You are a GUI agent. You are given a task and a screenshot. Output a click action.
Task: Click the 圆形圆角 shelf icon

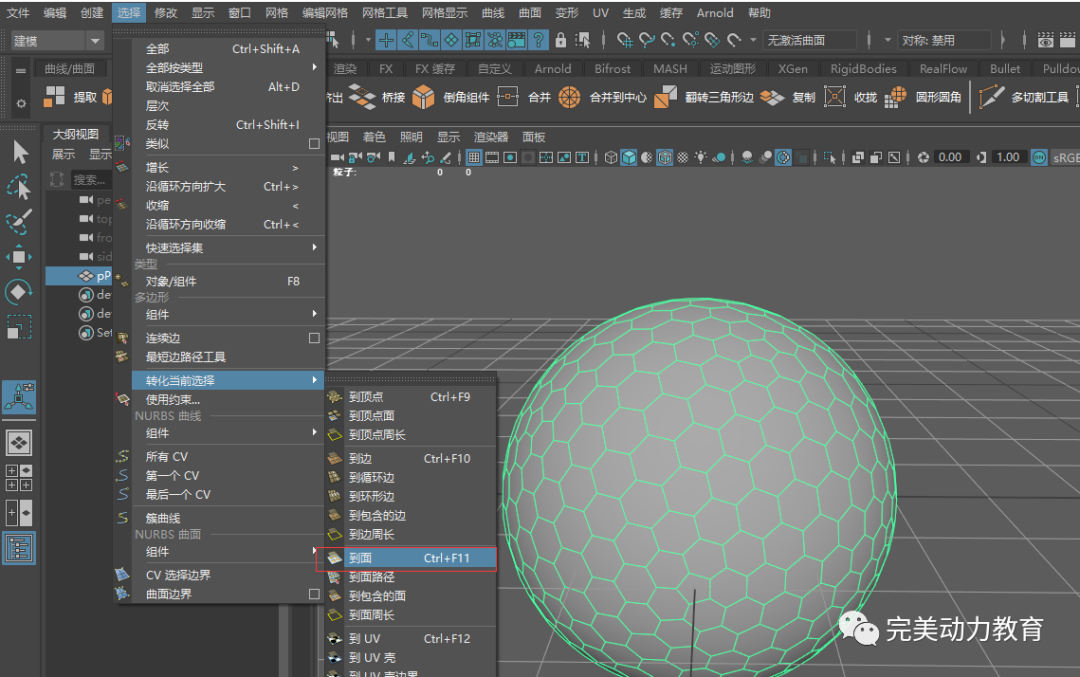pyautogui.click(x=895, y=97)
